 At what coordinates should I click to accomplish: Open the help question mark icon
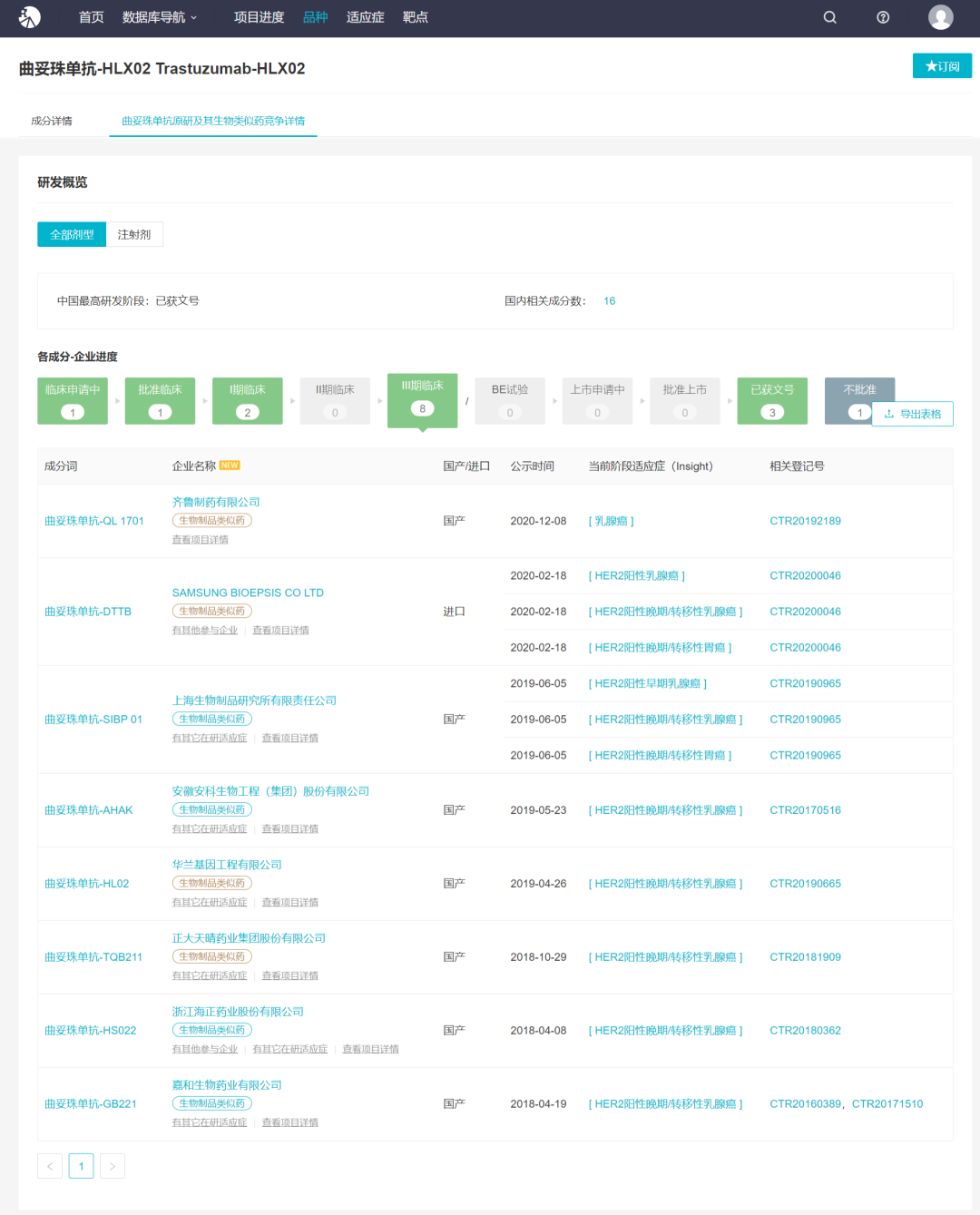(883, 17)
